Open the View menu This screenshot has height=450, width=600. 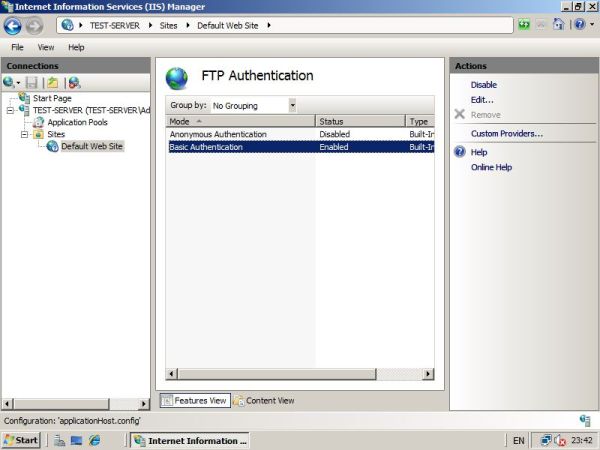(x=46, y=47)
